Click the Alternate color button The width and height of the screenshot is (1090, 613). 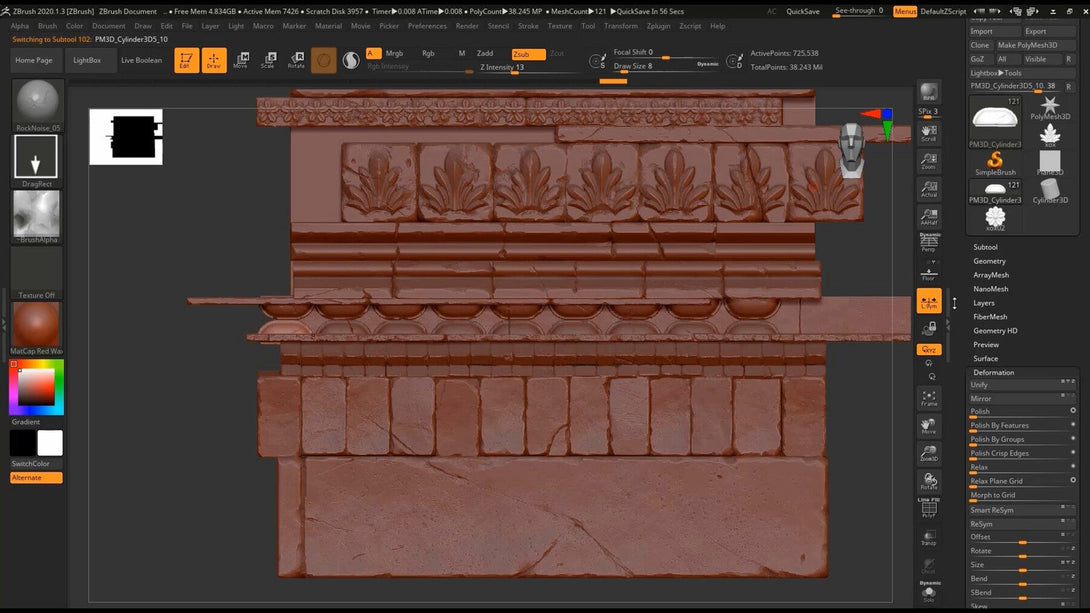pos(36,477)
